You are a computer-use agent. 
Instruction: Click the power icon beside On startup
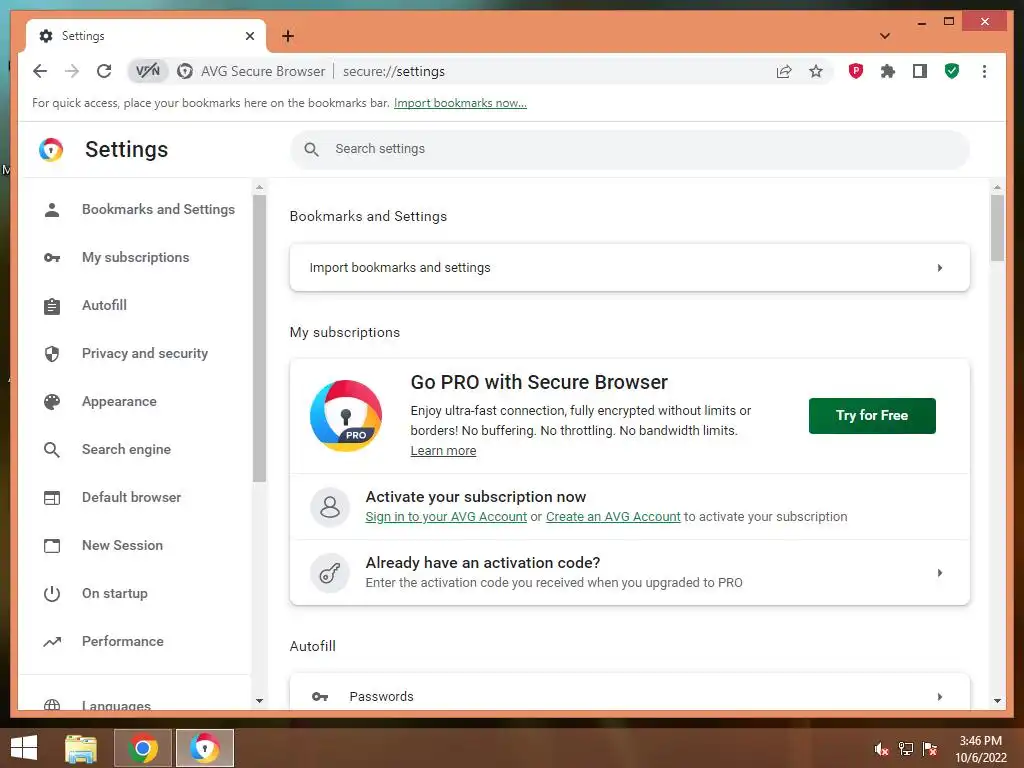[52, 594]
